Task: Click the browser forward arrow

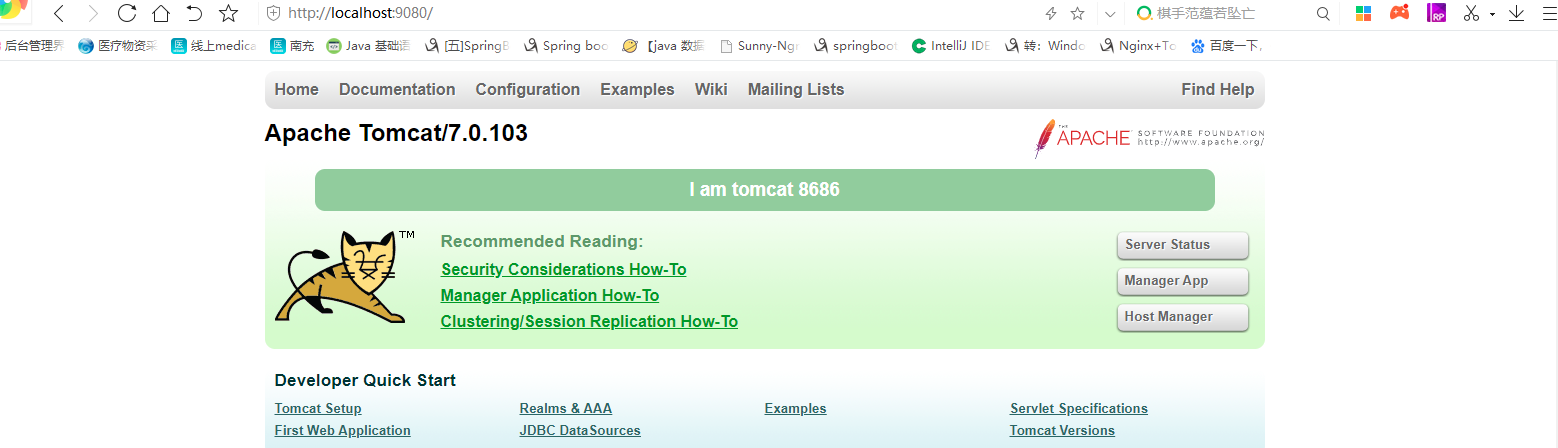Action: click(x=93, y=14)
